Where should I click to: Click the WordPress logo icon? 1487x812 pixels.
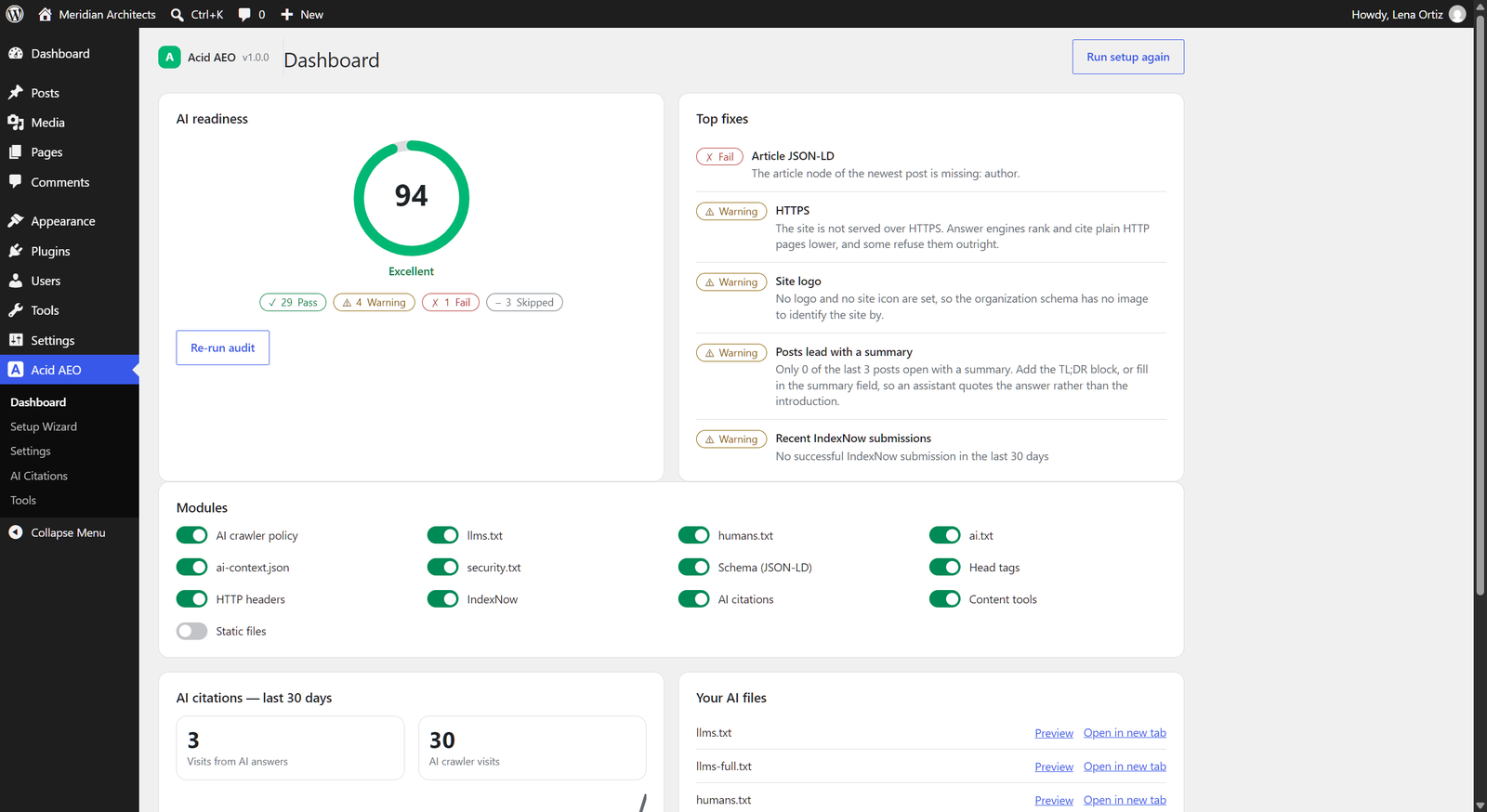coord(15,14)
